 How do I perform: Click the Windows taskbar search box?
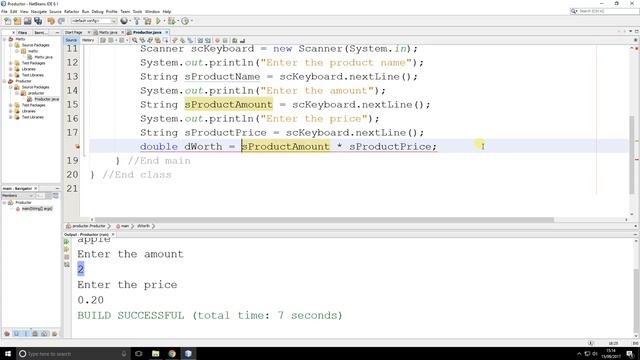[72, 353]
